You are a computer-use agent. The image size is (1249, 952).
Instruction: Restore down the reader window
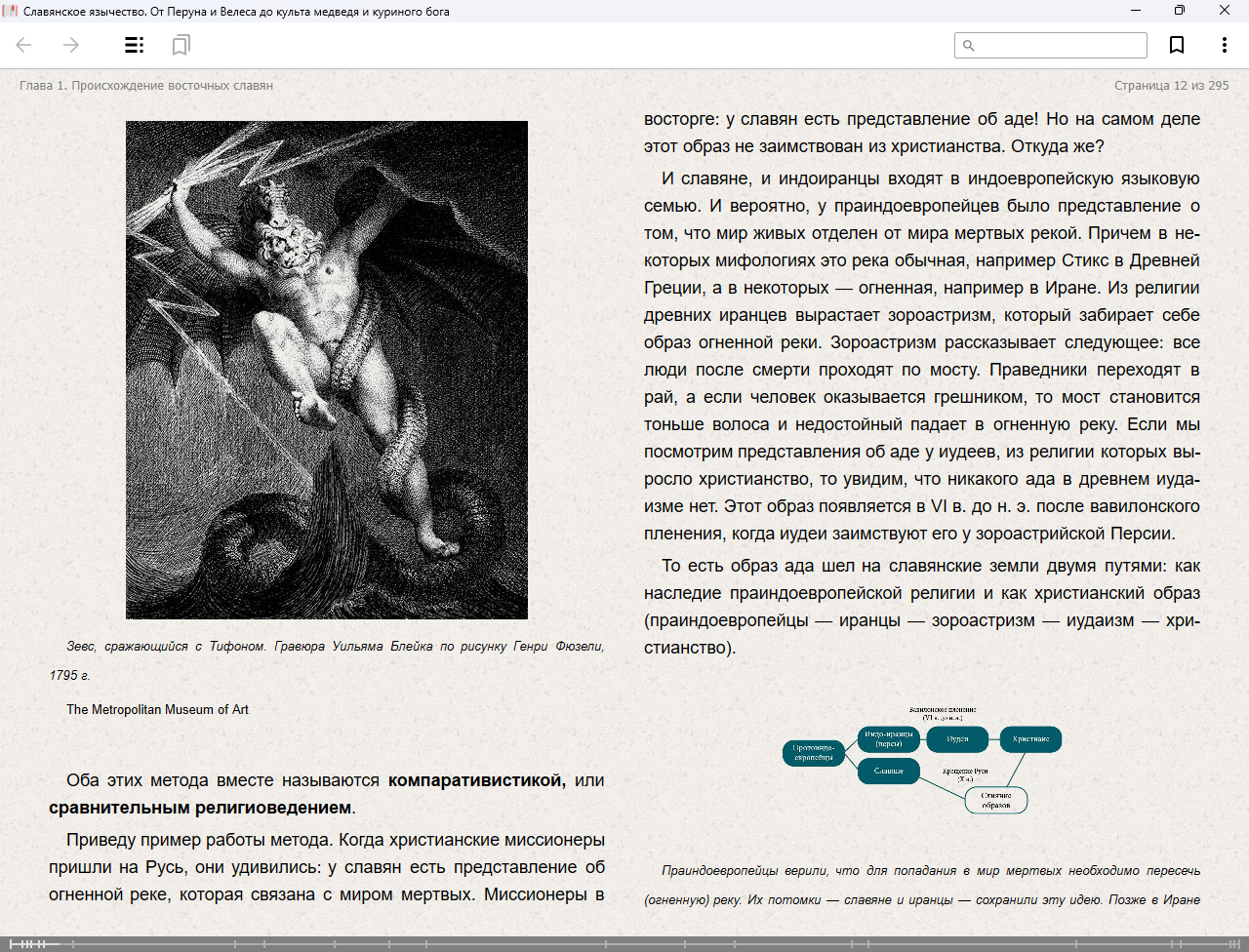1180,11
